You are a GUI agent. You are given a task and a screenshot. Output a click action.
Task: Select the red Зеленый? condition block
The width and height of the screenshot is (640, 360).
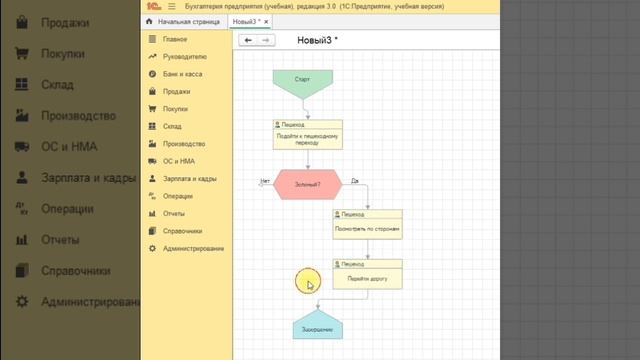tap(307, 184)
